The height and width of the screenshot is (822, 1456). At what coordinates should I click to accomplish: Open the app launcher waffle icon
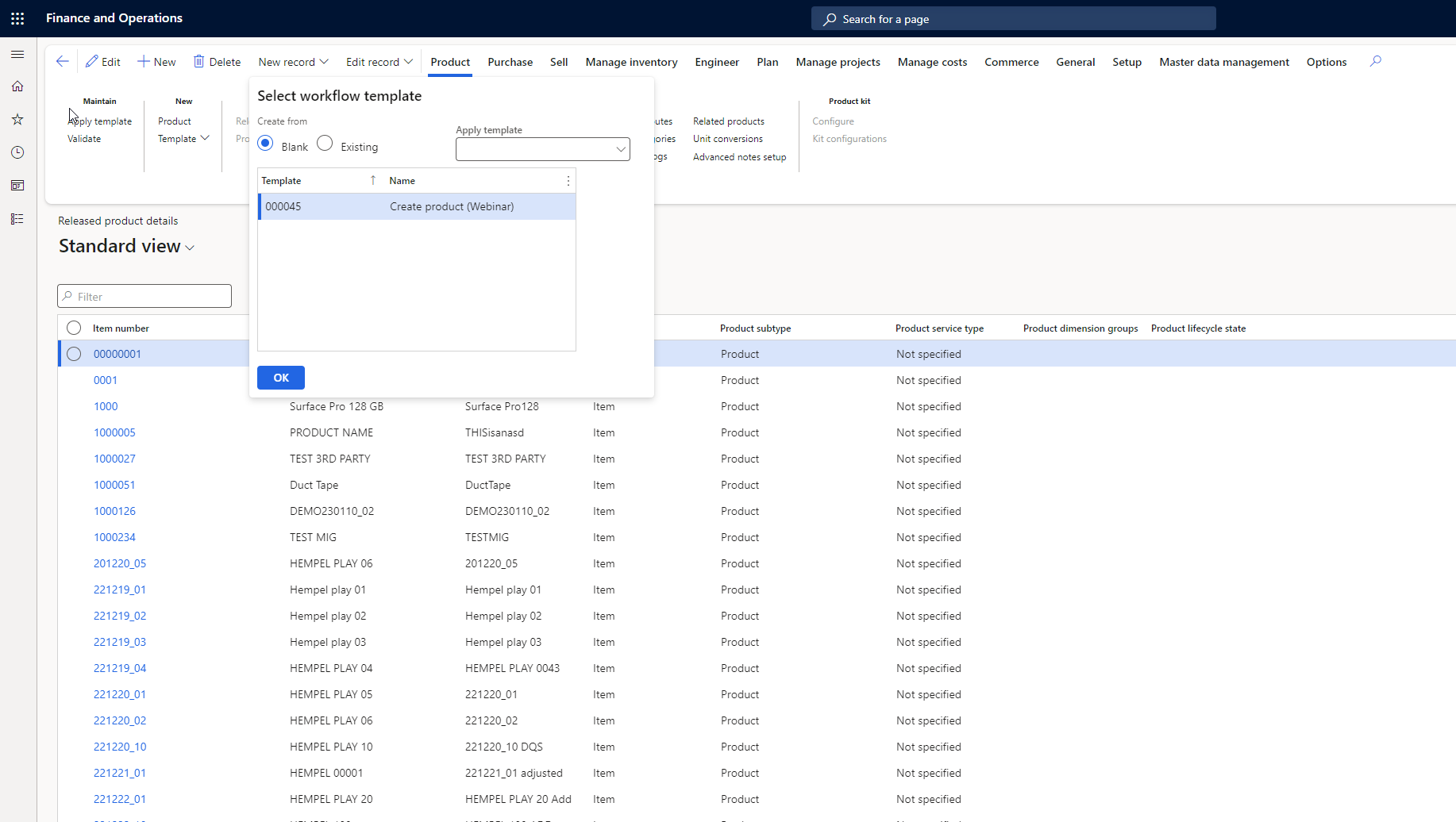click(17, 18)
